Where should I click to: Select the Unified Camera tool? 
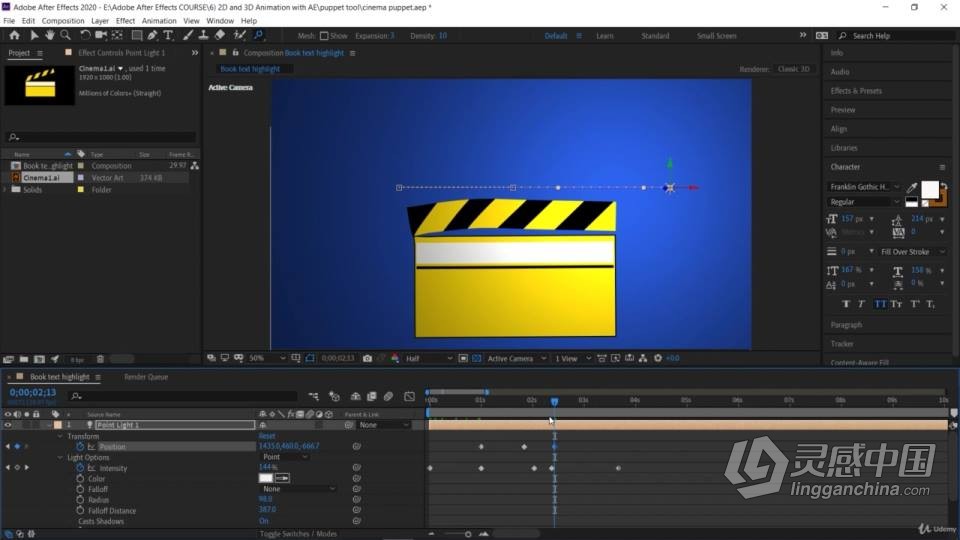pos(101,36)
